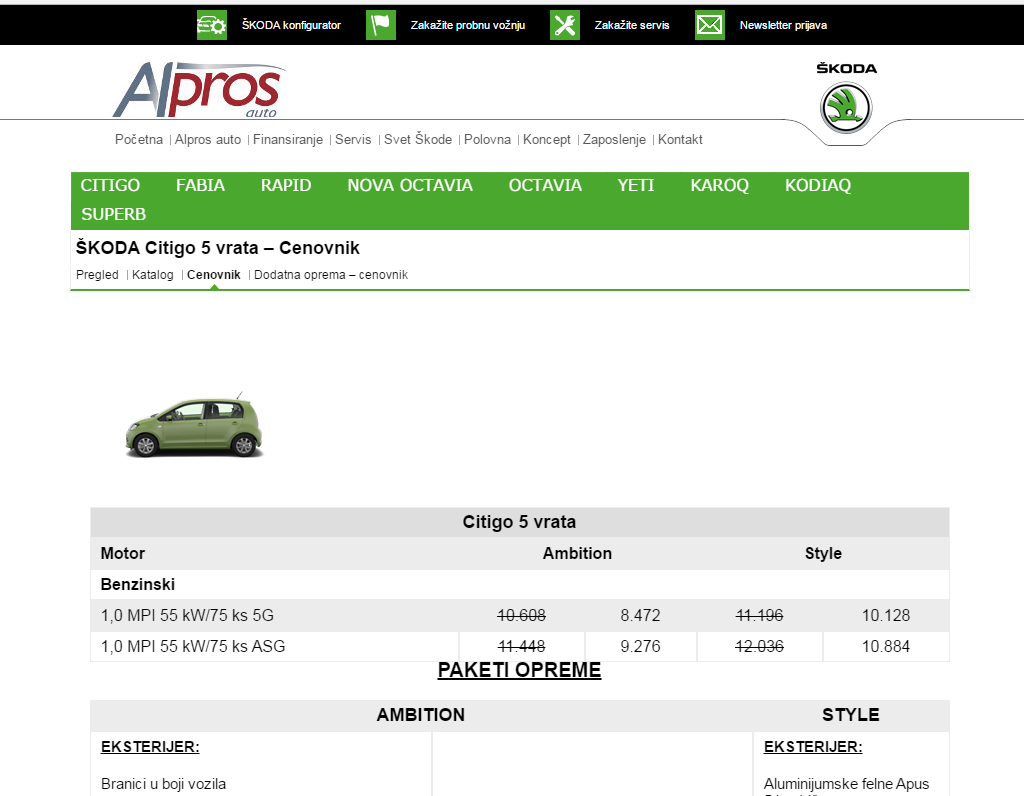Screen dimensions: 1024x796
Task: Click the PAKETI OPREME heading
Action: pos(519,670)
